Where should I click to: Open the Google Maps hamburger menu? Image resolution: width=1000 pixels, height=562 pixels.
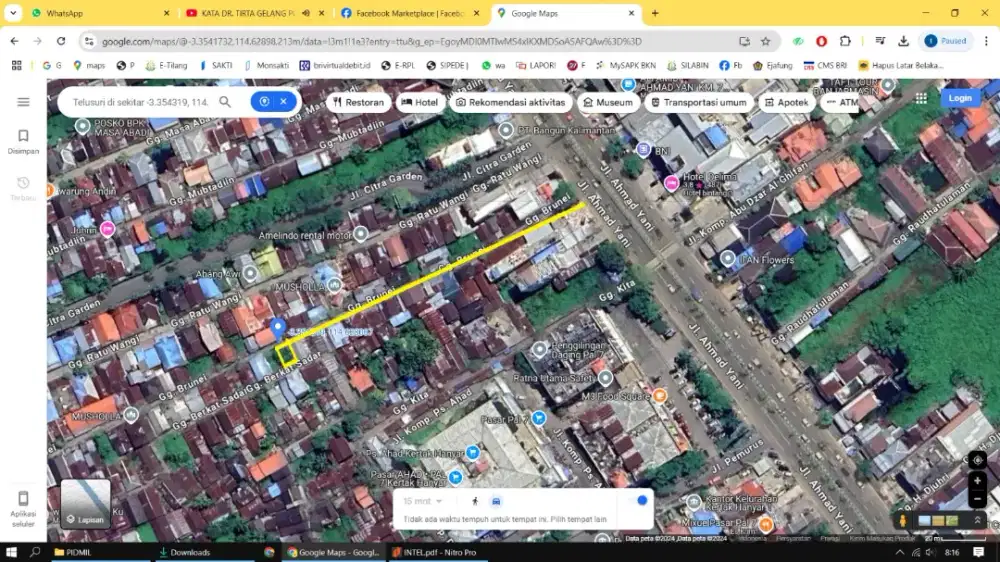[23, 102]
